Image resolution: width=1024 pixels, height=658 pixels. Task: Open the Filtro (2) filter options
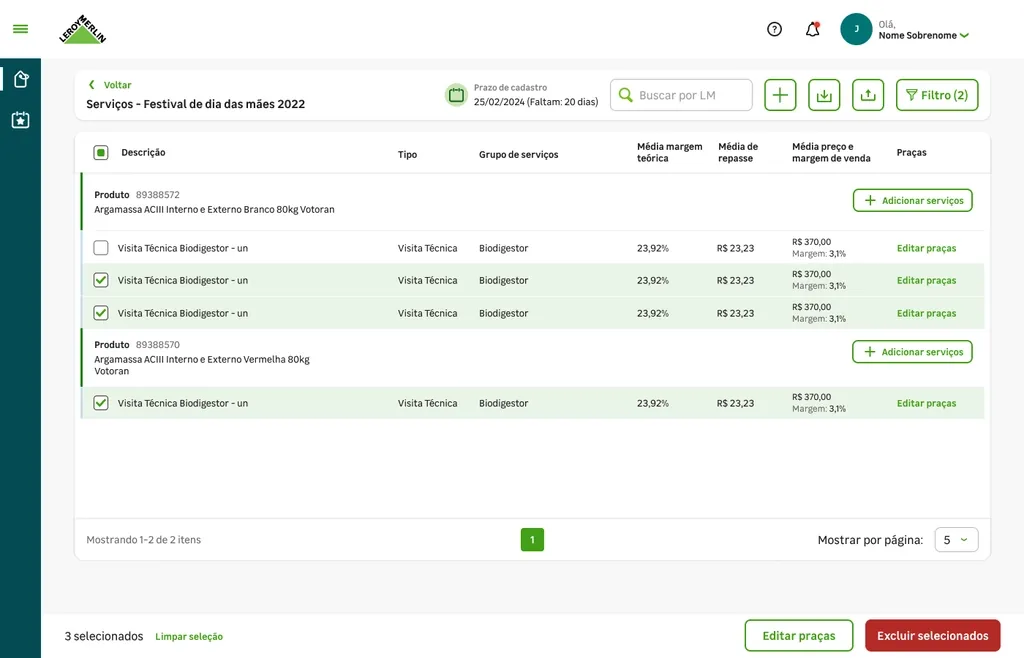(x=937, y=95)
